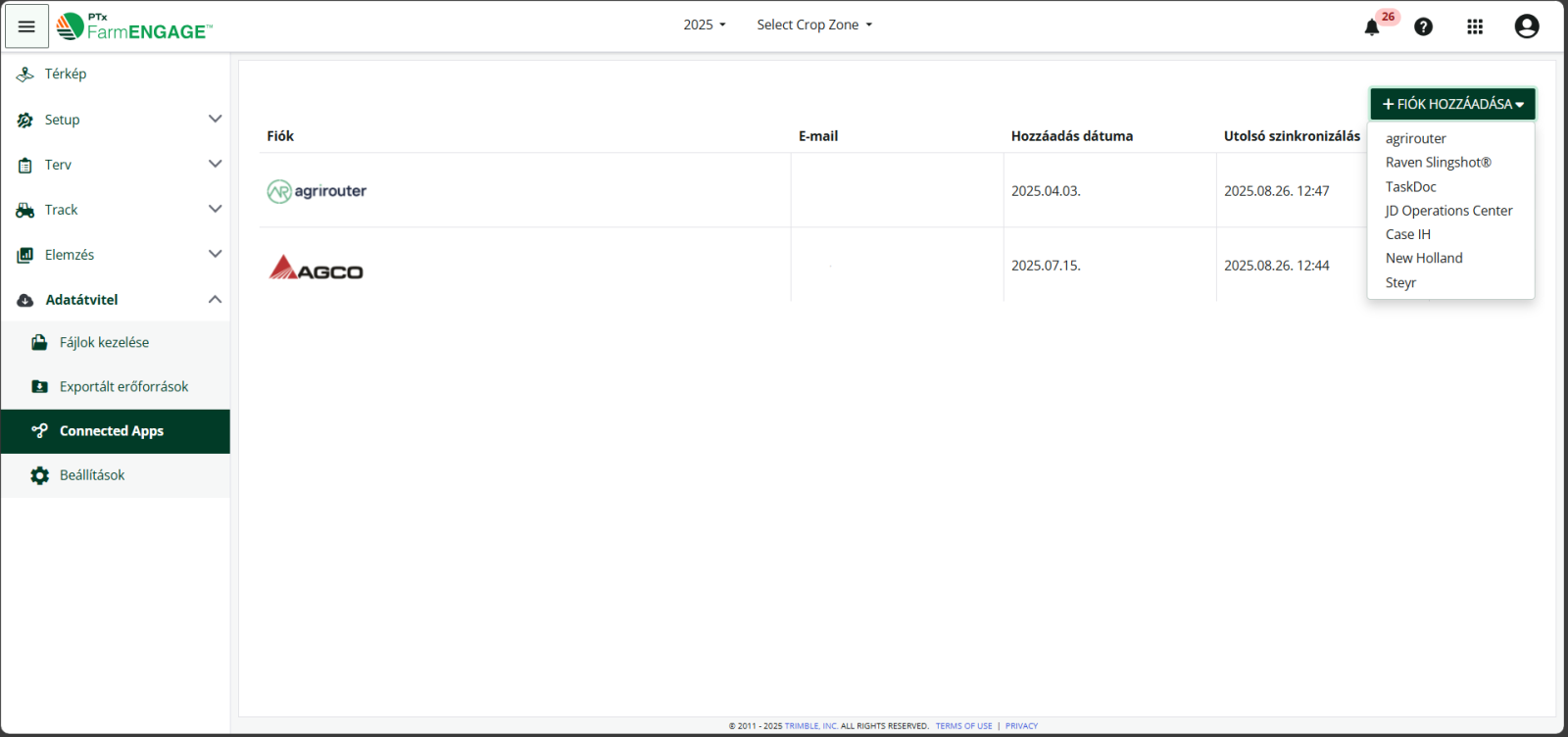Viewport: 1568px width, 737px height.
Task: Click the Fájlok kezelése folder icon
Action: point(39,342)
